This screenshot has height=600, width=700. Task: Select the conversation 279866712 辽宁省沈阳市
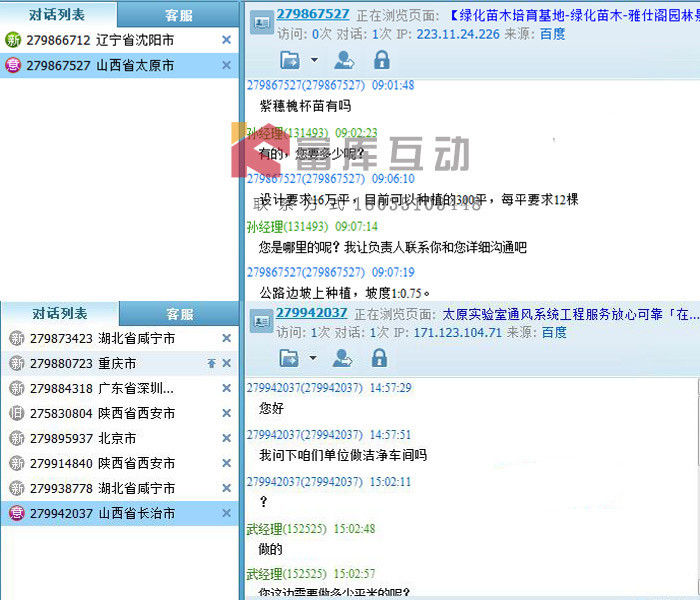[119, 40]
